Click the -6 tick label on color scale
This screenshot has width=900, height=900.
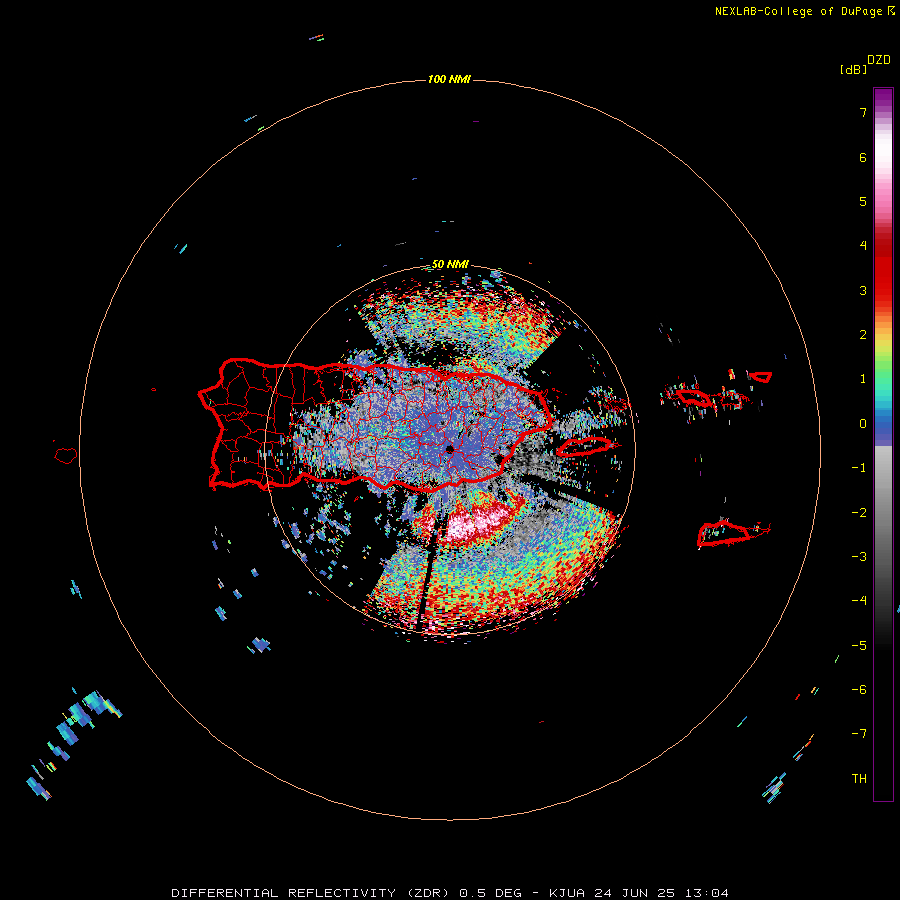(859, 690)
